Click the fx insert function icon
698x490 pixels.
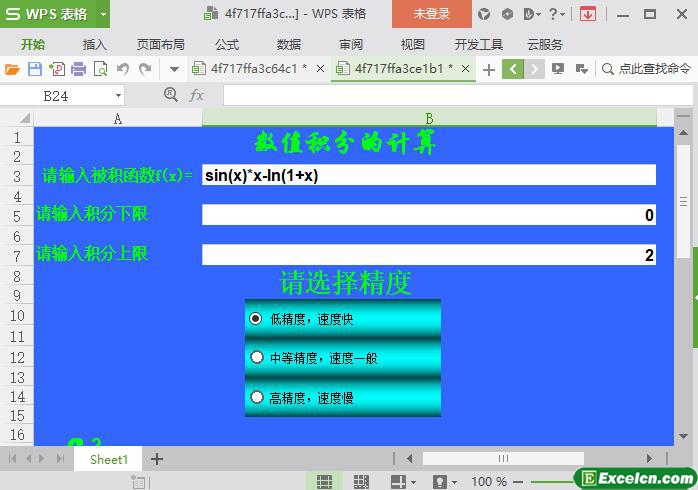click(196, 95)
